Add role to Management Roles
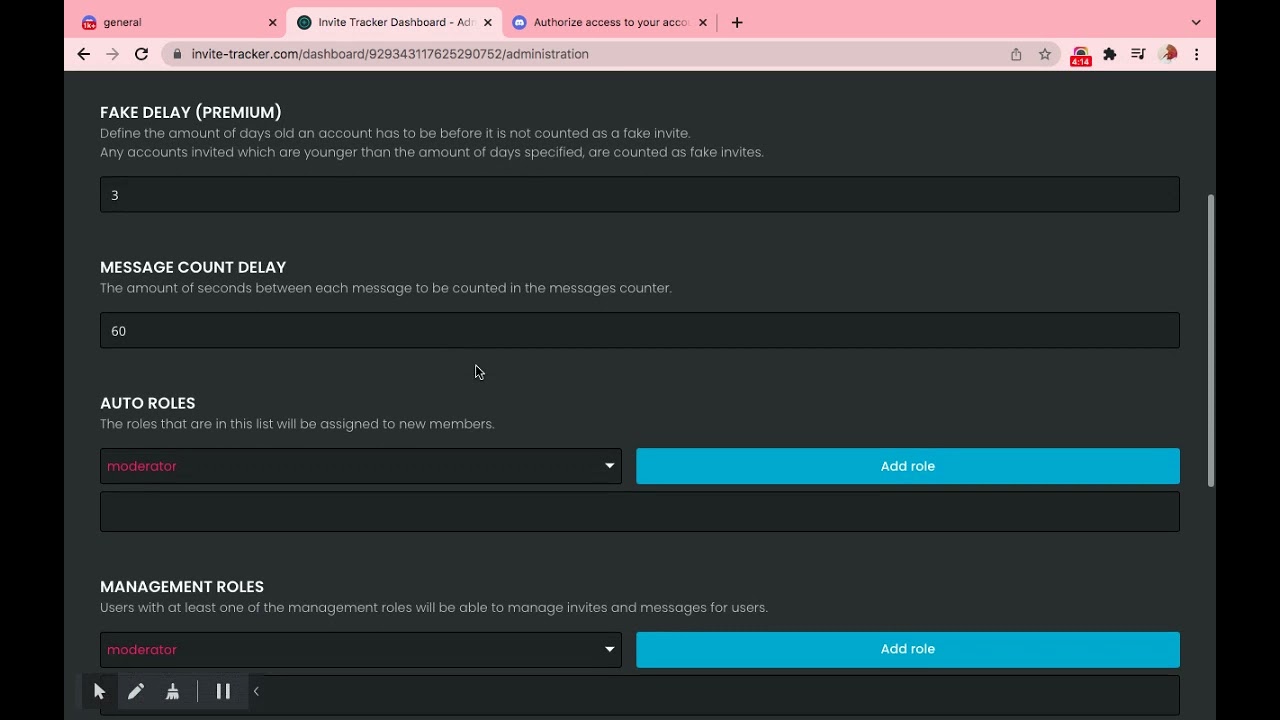Screen dimensions: 1280x720 pos(908,649)
